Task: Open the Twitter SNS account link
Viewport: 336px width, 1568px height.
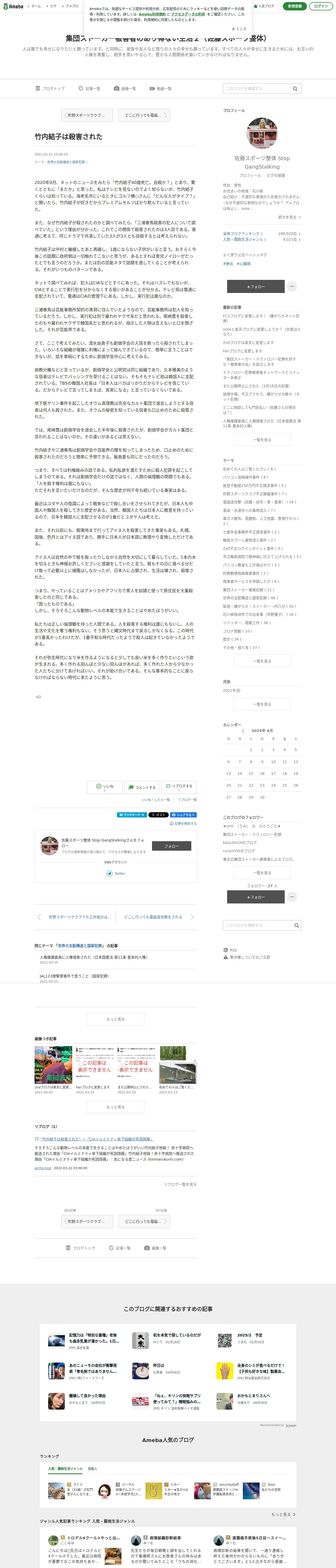Action: [x=116, y=873]
